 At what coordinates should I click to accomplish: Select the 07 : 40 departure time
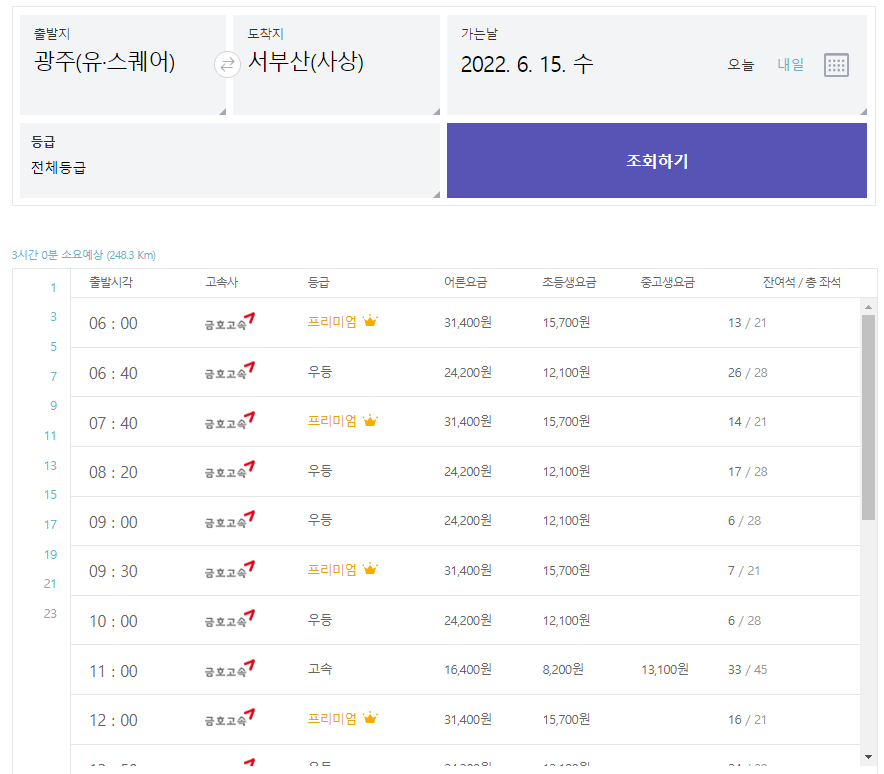coord(113,423)
